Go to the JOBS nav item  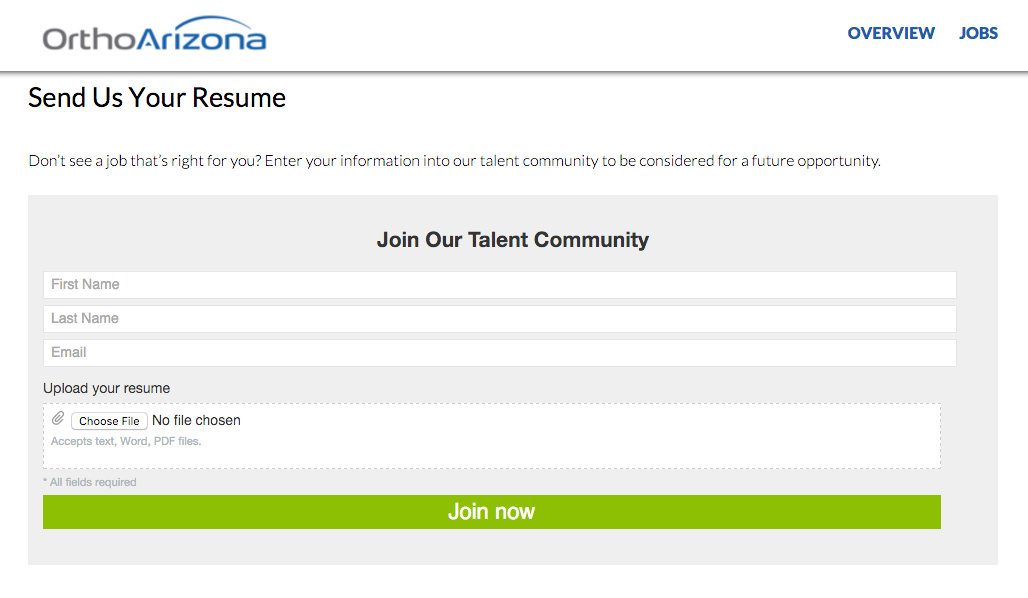[978, 33]
